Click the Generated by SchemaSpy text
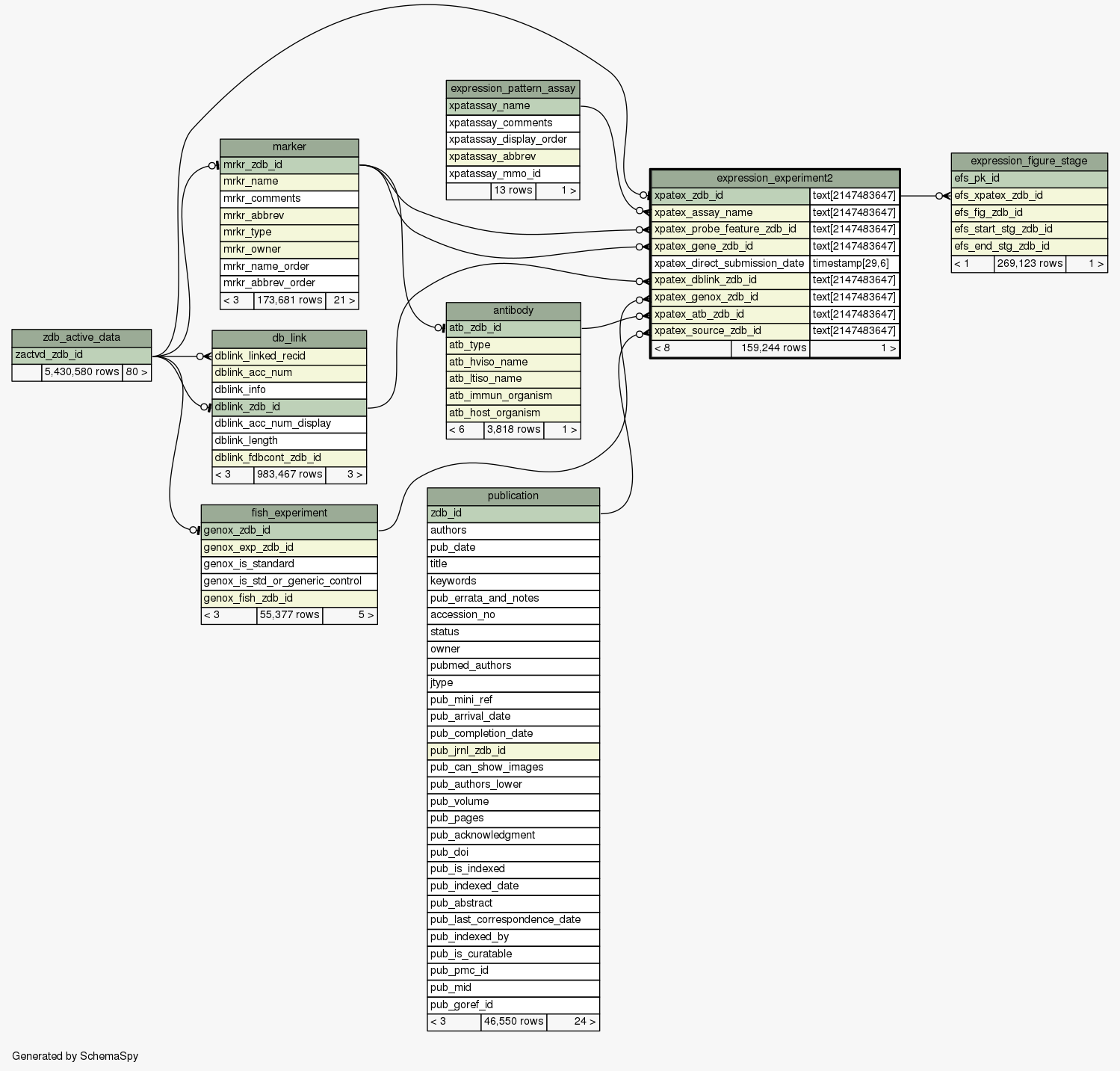The image size is (1120, 1071). pos(75,1056)
